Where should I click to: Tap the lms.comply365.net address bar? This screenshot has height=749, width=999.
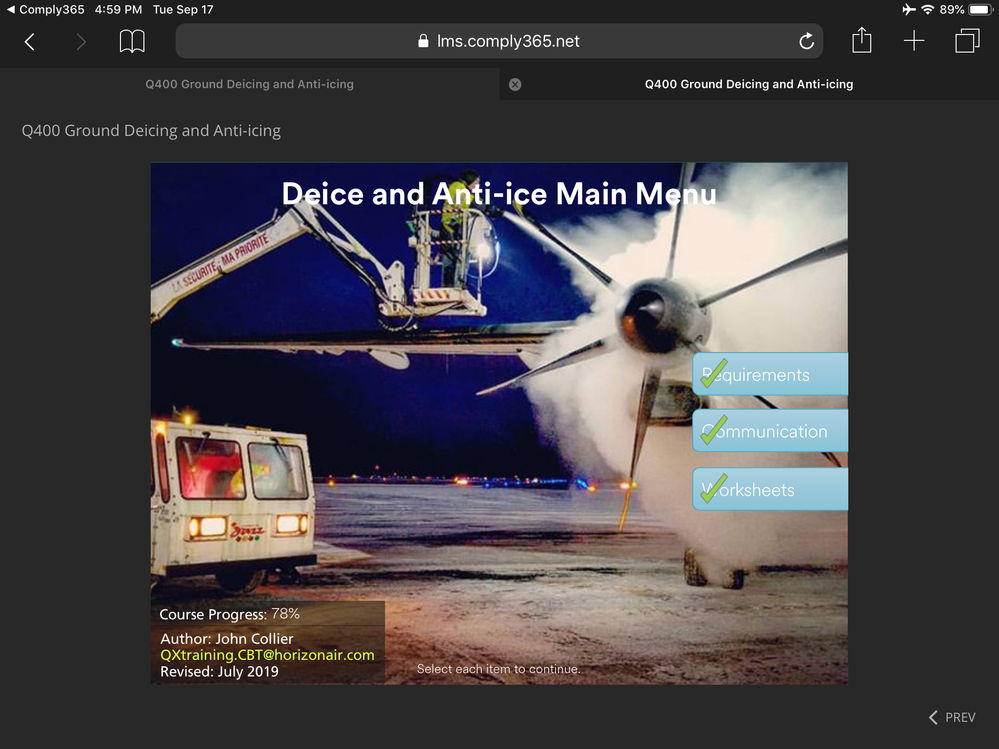tap(498, 41)
